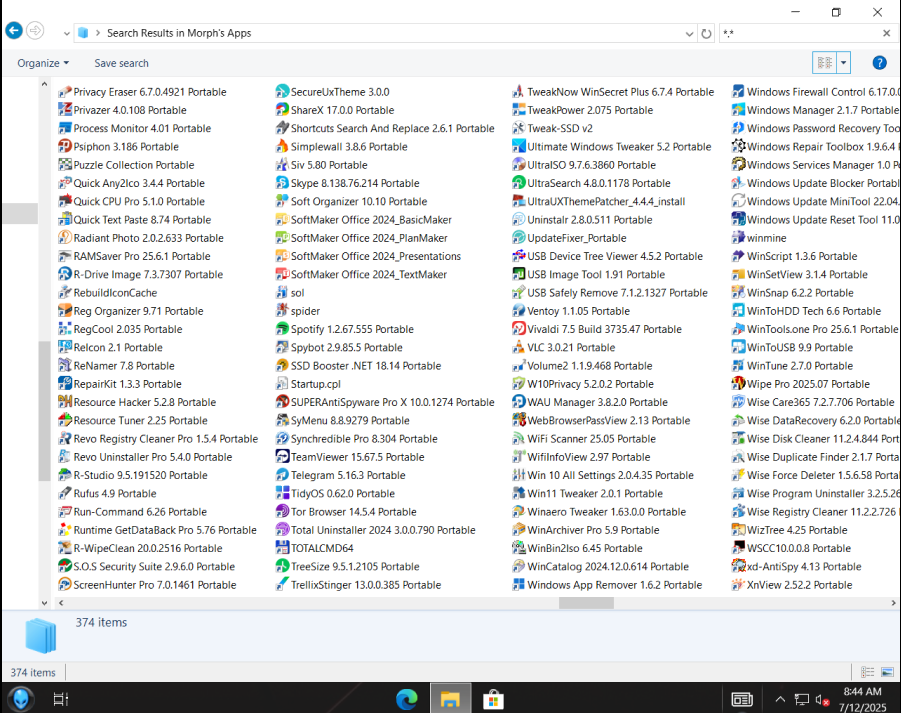Switch to large thumbnails view in status bar
This screenshot has width=901, height=713.
coord(887,672)
